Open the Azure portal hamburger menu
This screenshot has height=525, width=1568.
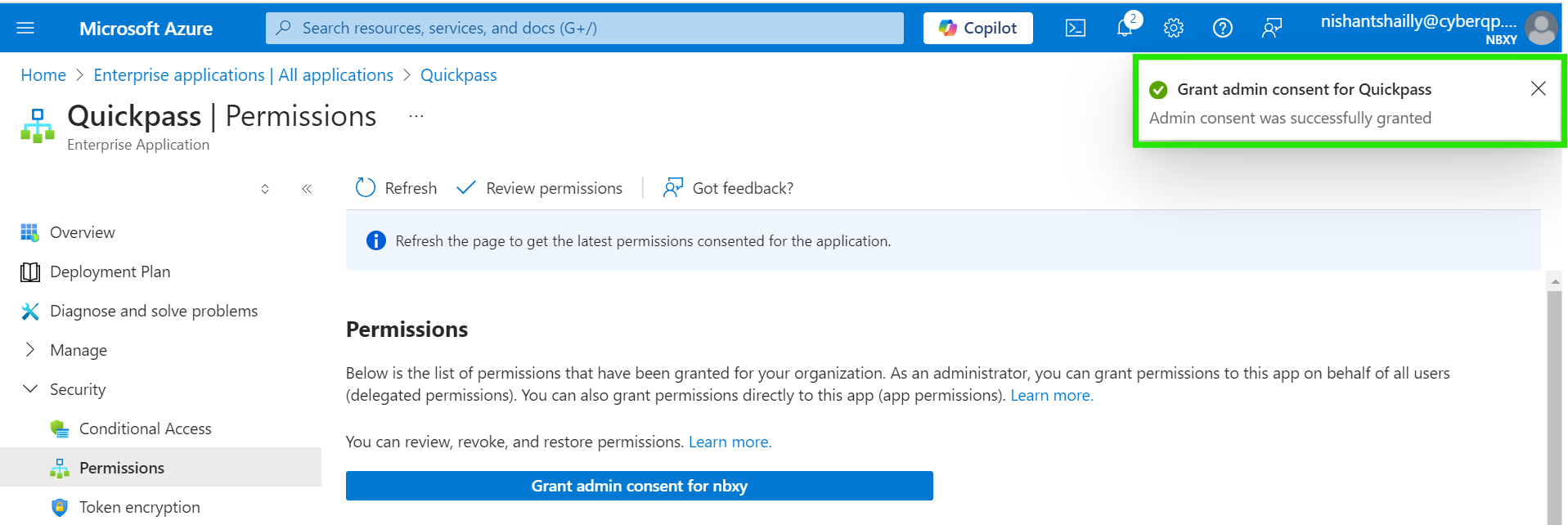(x=25, y=28)
